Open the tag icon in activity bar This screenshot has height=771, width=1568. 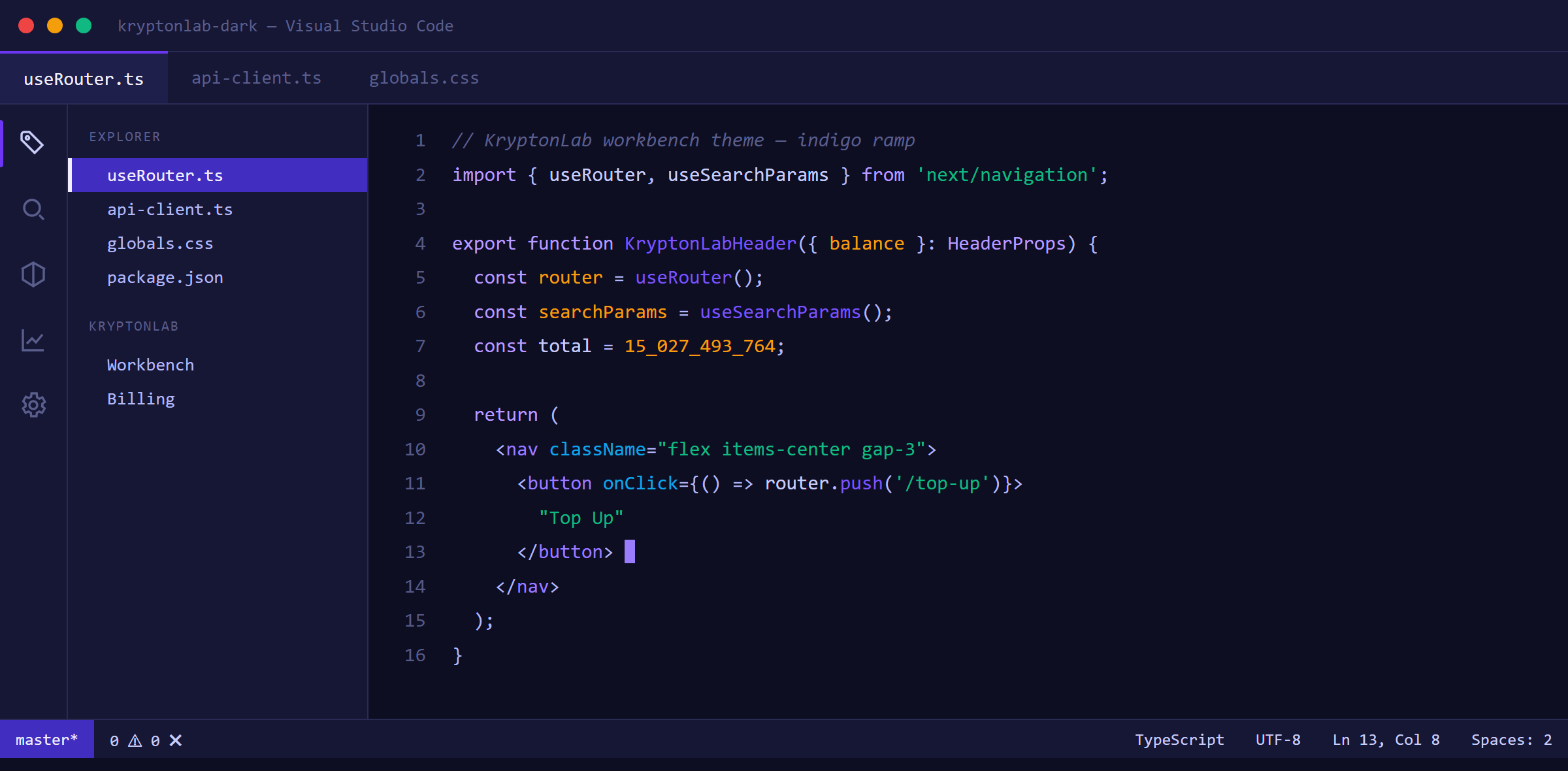coord(33,142)
